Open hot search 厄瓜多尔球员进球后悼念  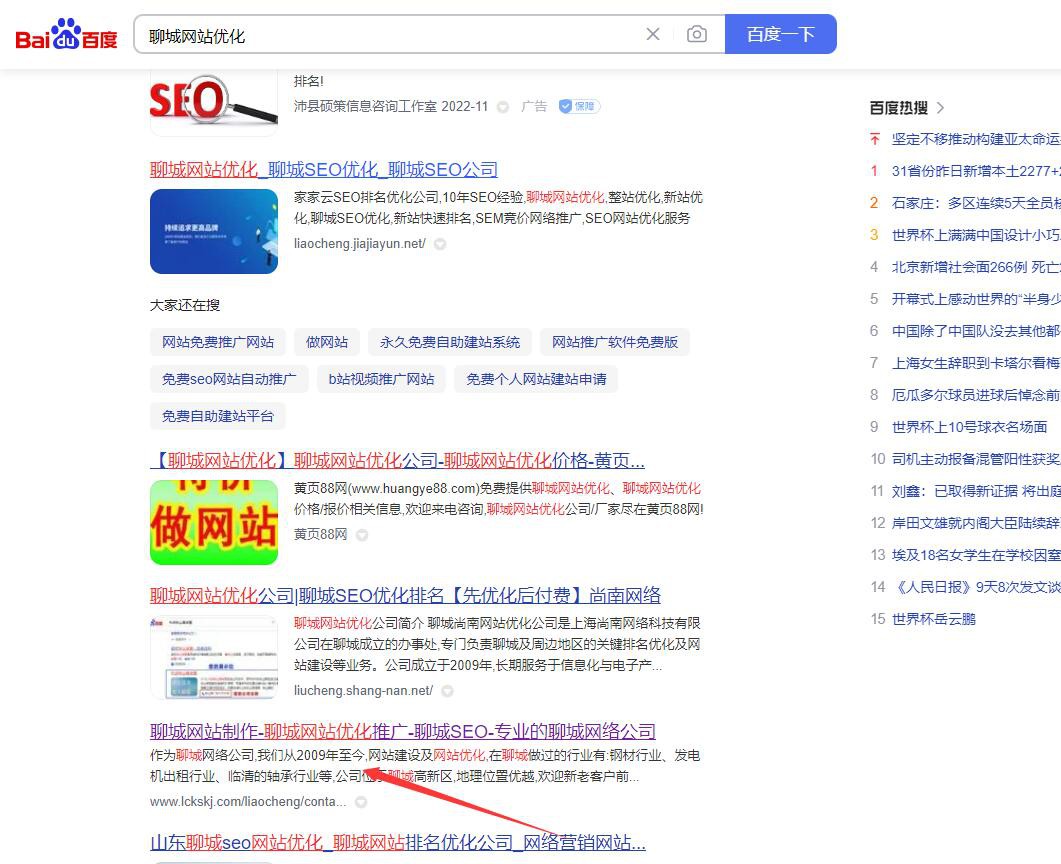pos(976,395)
